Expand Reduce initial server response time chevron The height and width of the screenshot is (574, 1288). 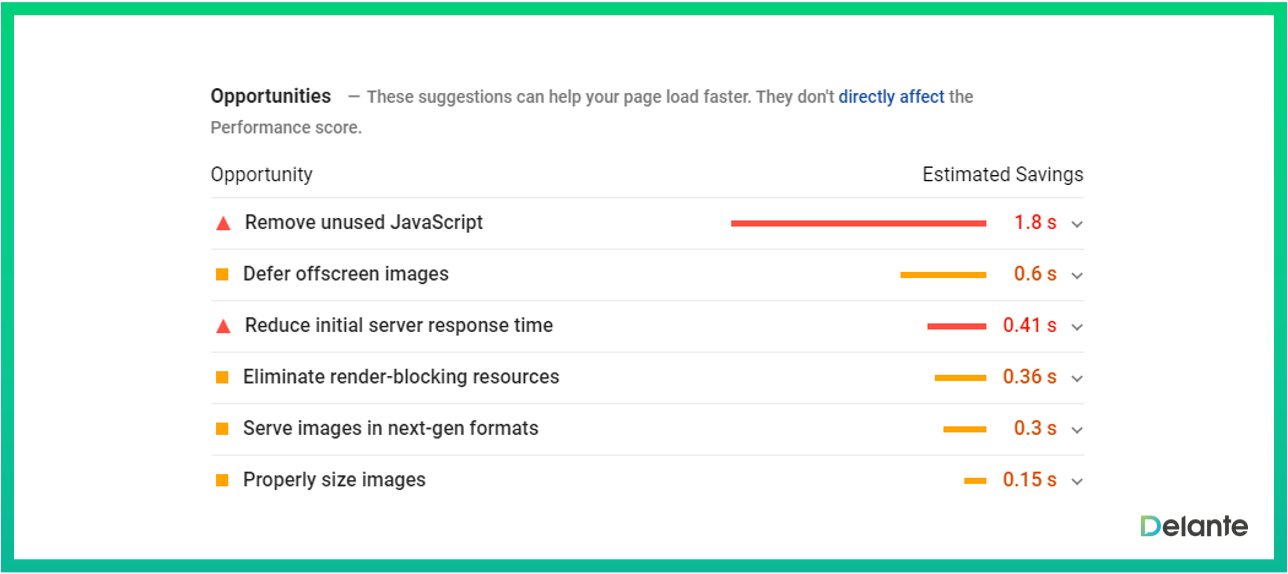click(1077, 327)
